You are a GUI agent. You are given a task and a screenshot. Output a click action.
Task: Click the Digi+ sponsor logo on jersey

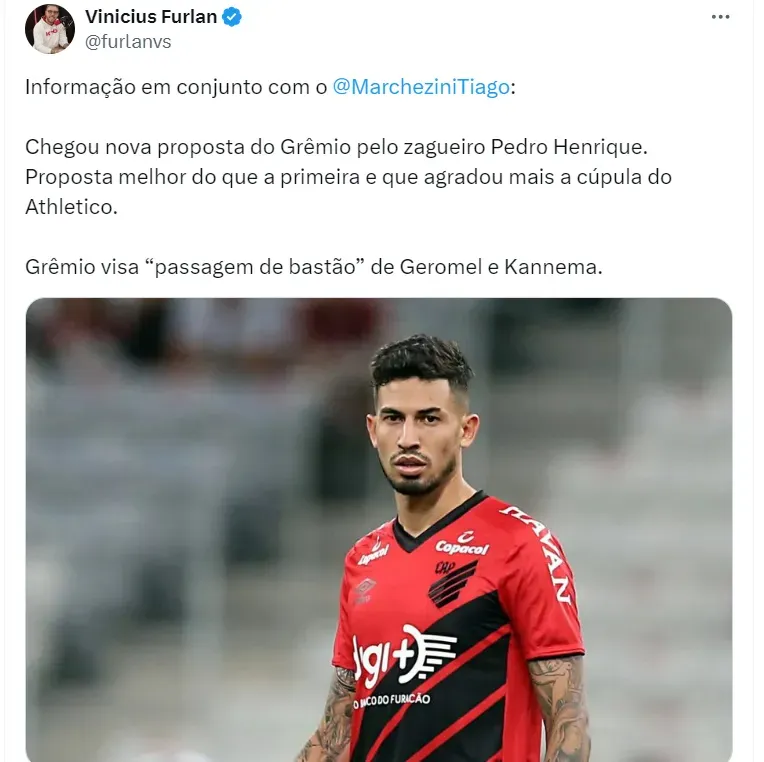tap(404, 655)
